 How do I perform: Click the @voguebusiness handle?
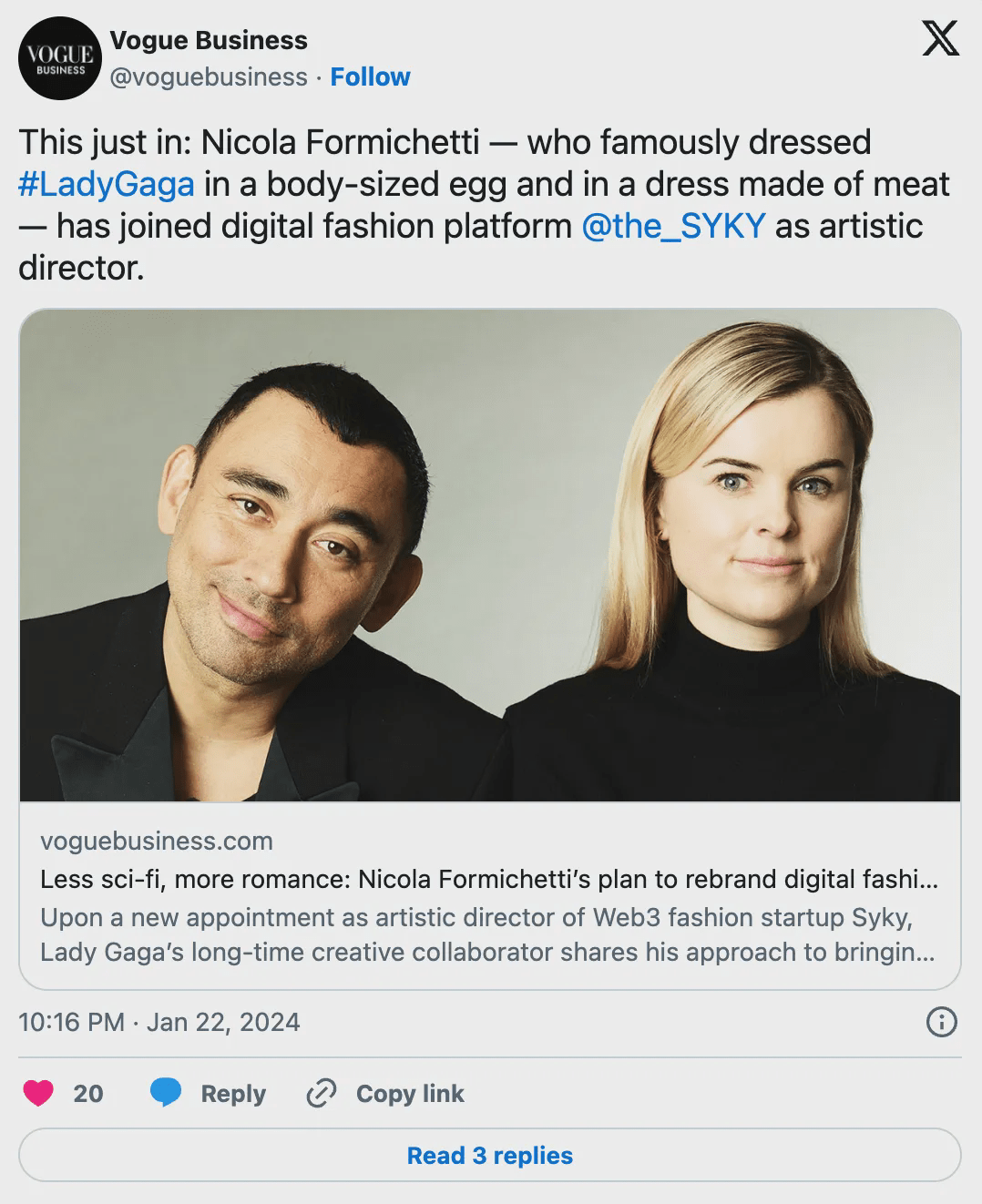point(209,77)
